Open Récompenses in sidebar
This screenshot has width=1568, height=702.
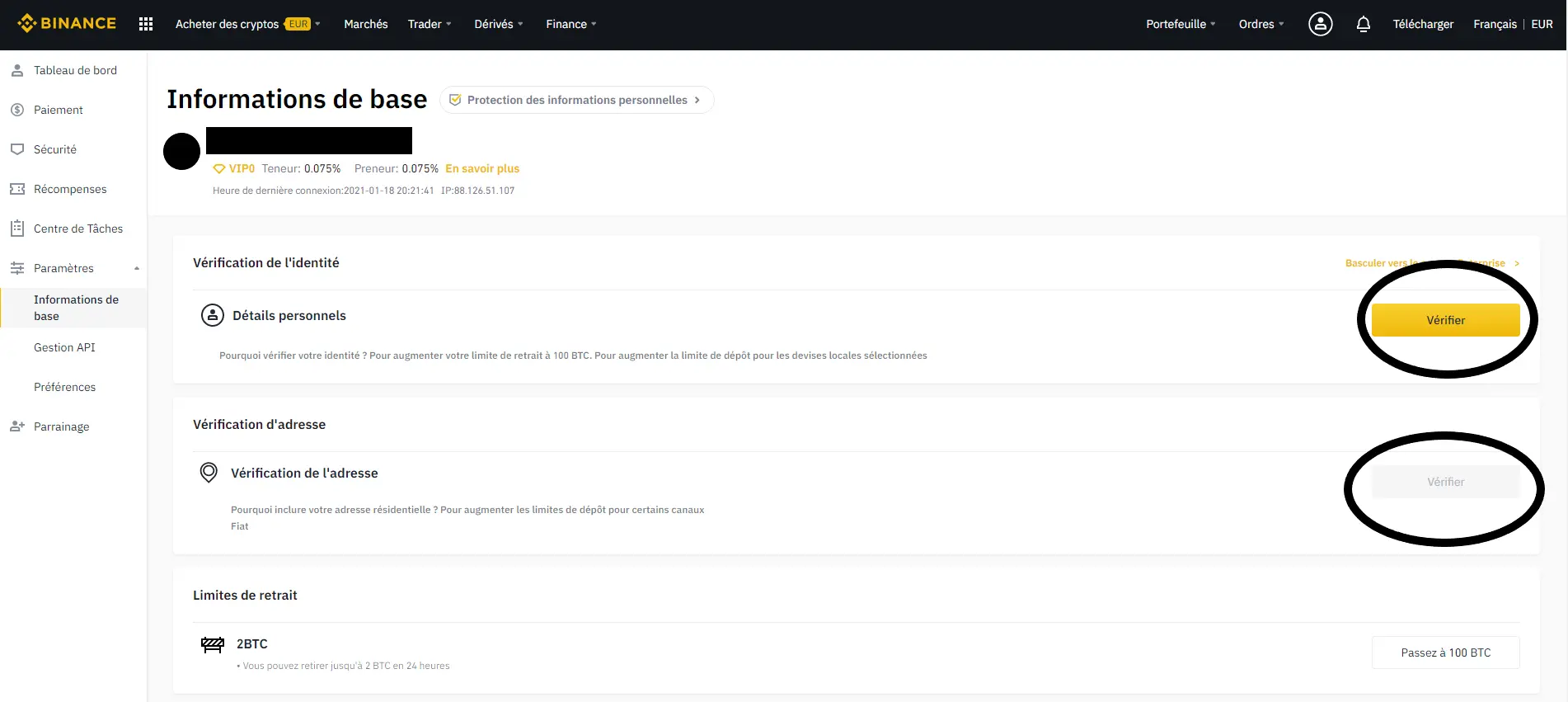[x=70, y=189]
